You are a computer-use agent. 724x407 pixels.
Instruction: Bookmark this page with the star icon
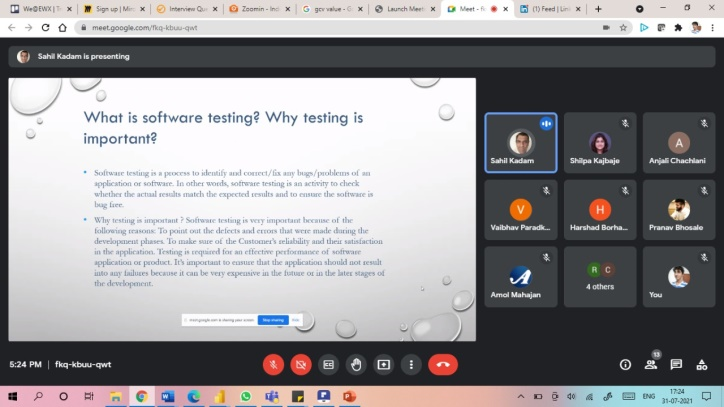[623, 27]
